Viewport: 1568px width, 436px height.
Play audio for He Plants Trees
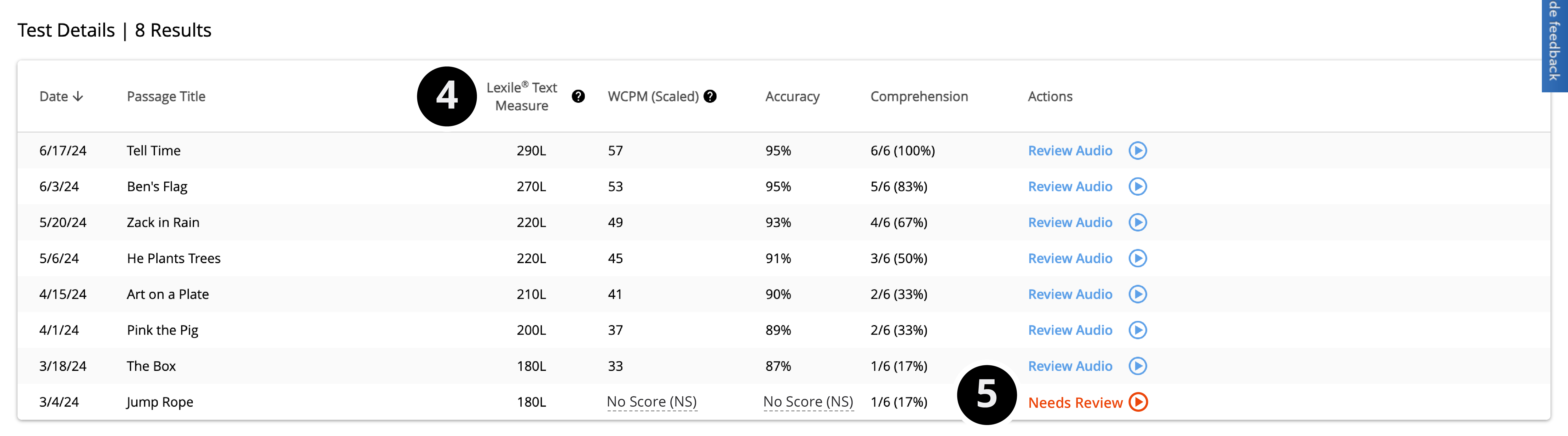(x=1137, y=258)
